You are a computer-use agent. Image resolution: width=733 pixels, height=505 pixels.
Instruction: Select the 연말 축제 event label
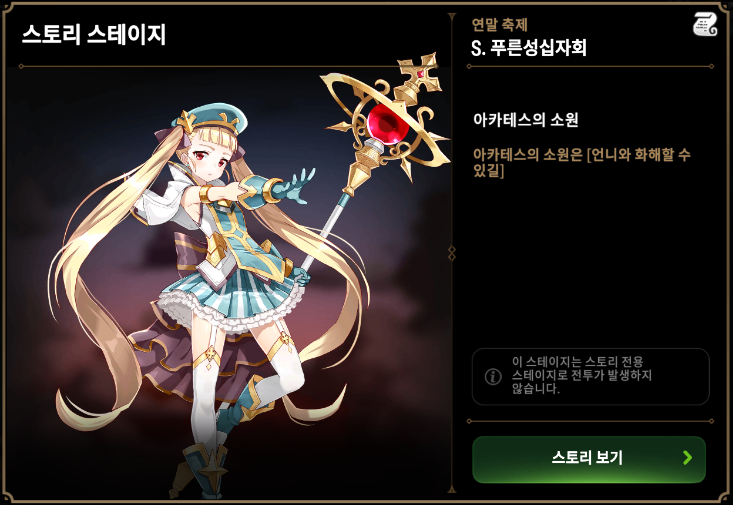click(x=499, y=24)
